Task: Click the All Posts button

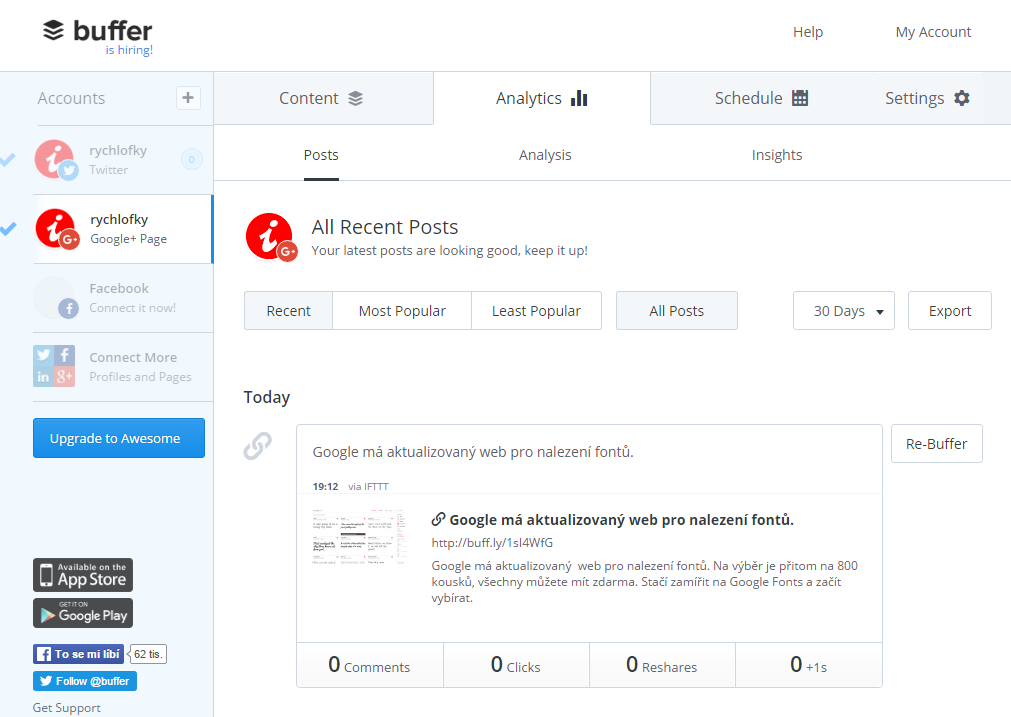Action: click(x=676, y=311)
